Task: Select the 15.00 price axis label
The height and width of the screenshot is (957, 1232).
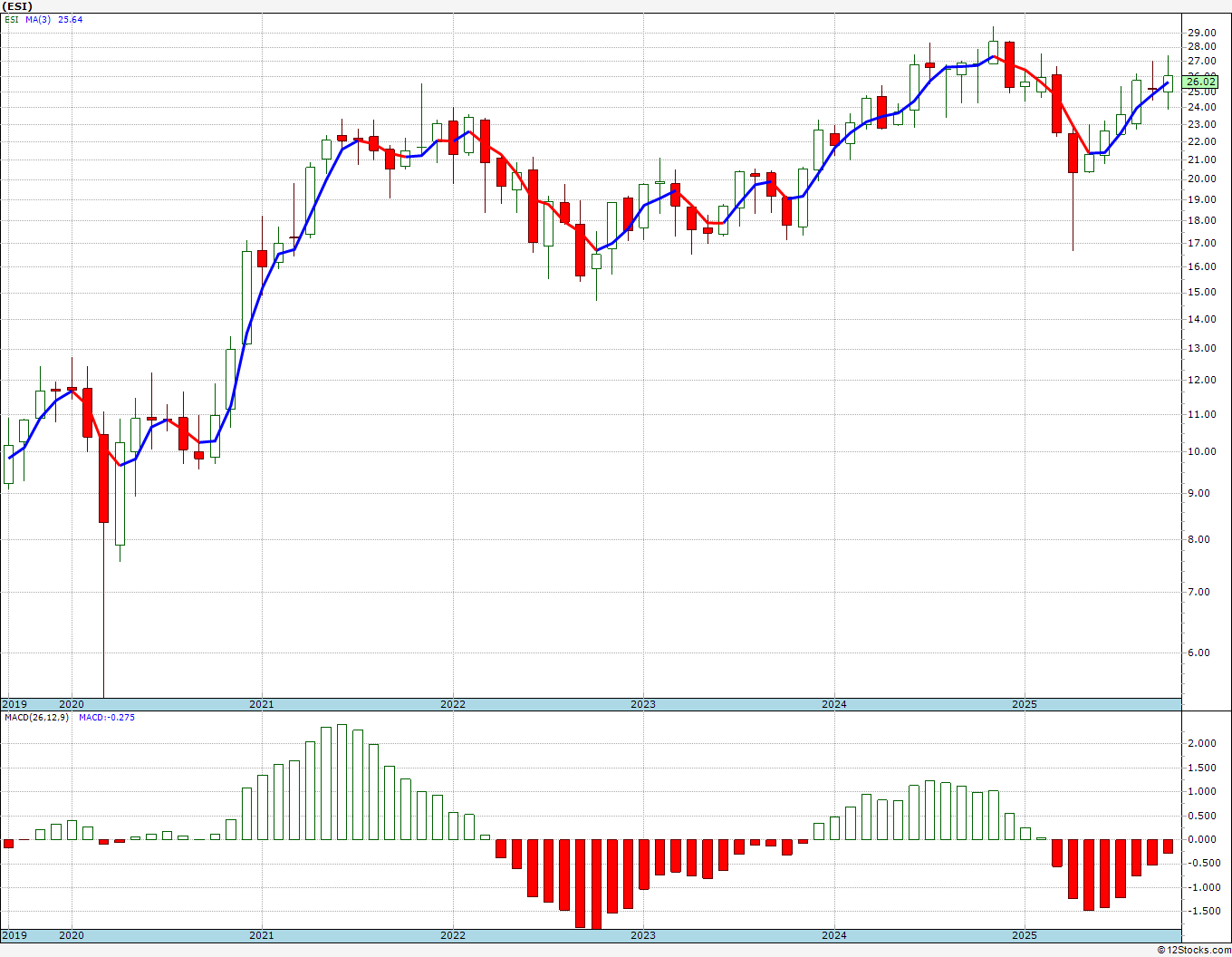Action: point(1201,293)
